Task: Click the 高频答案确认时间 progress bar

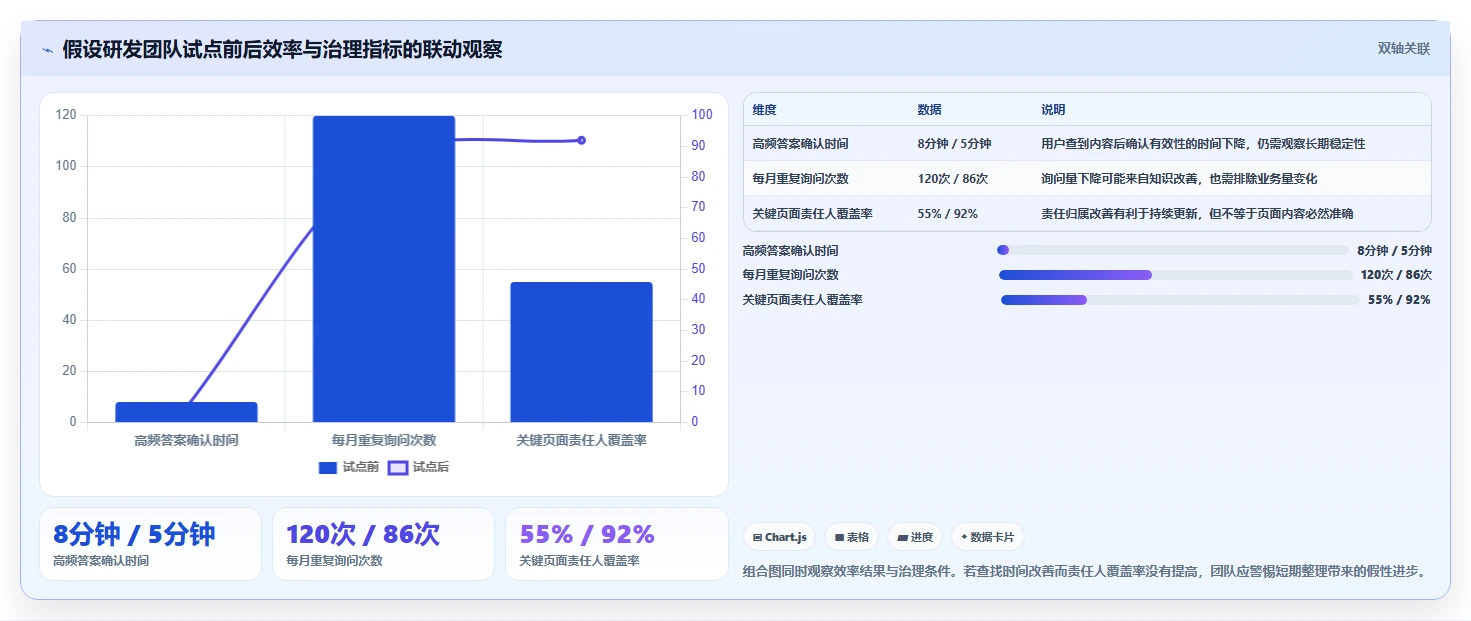Action: [1173, 250]
